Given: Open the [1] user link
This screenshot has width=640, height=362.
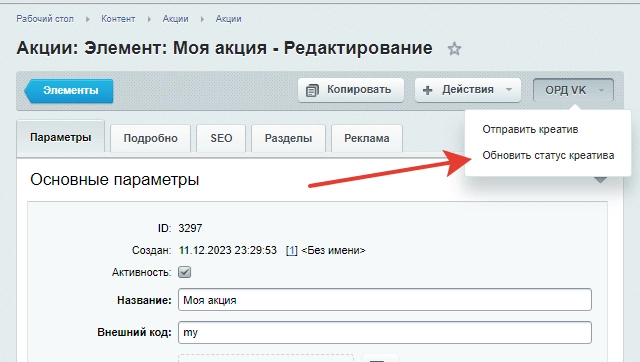Looking at the screenshot, I should pyautogui.click(x=292, y=250).
